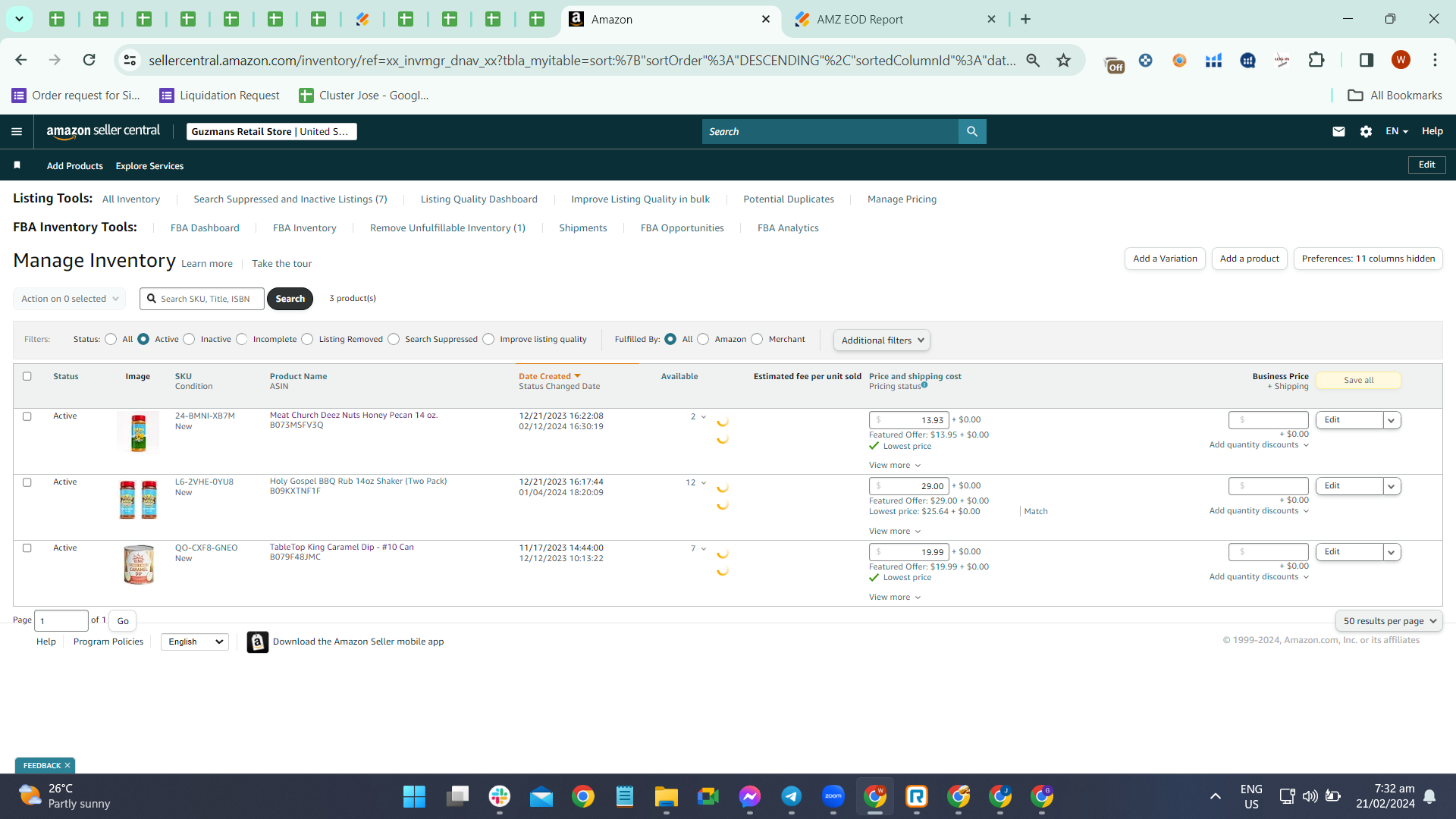Open Chrome three-dot menu
This screenshot has width=1456, height=819.
(x=1435, y=60)
